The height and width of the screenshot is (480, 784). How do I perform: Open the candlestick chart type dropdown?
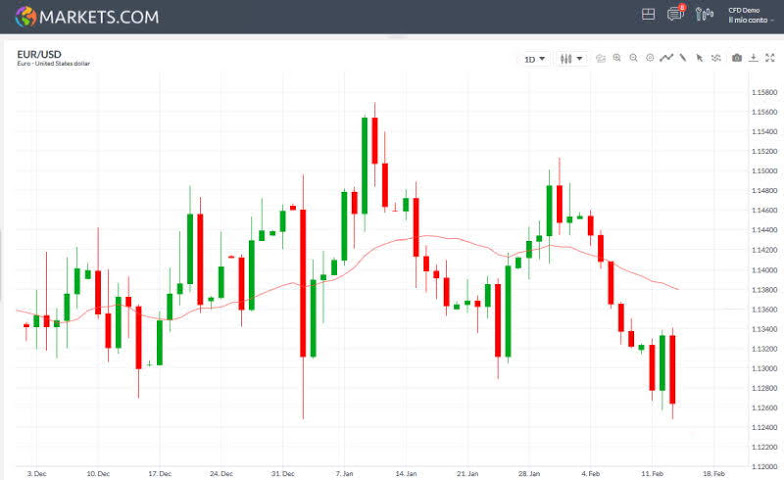(x=572, y=59)
